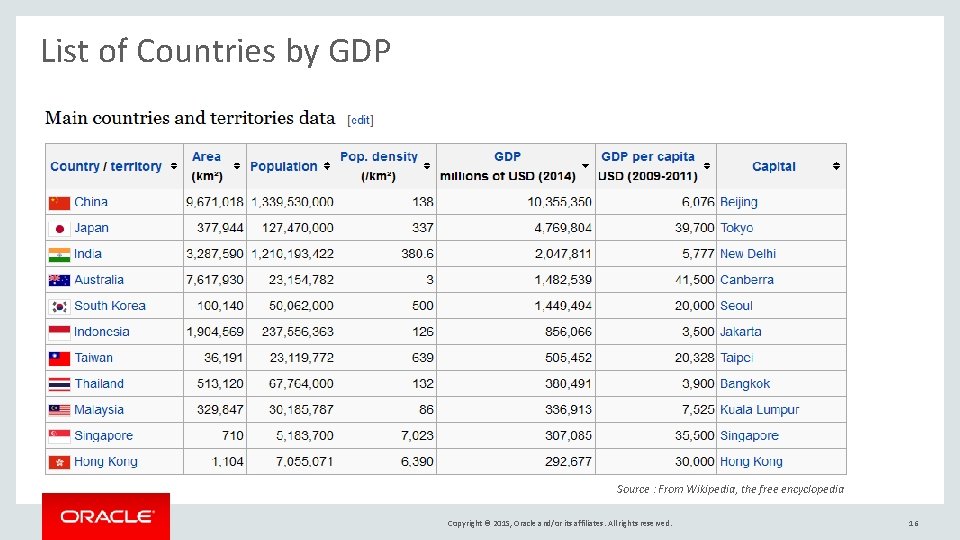Sort table by Capital column arrows
The image size is (960, 540).
click(x=836, y=166)
